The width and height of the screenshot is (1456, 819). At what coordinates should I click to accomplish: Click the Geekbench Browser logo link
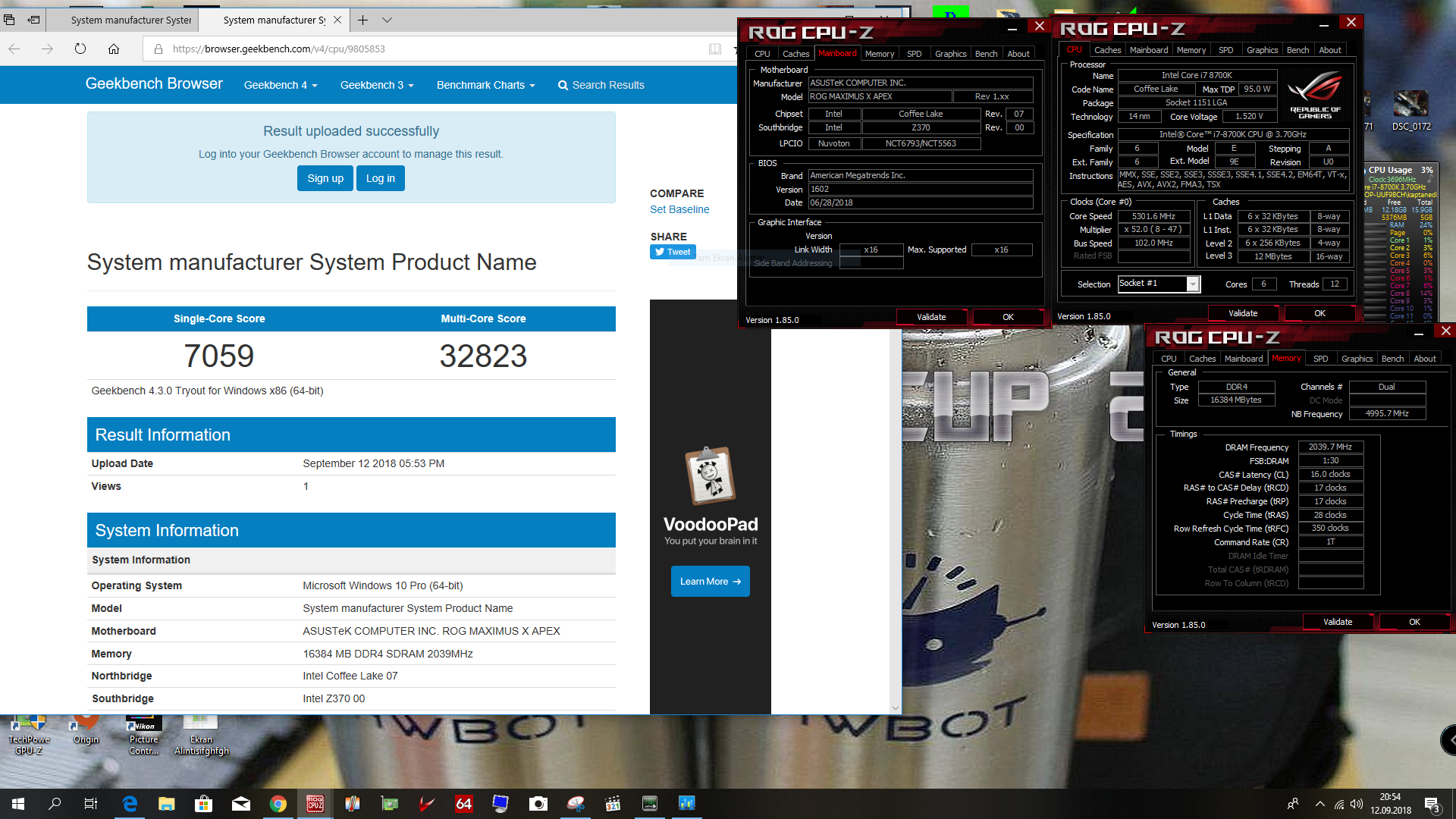(154, 83)
